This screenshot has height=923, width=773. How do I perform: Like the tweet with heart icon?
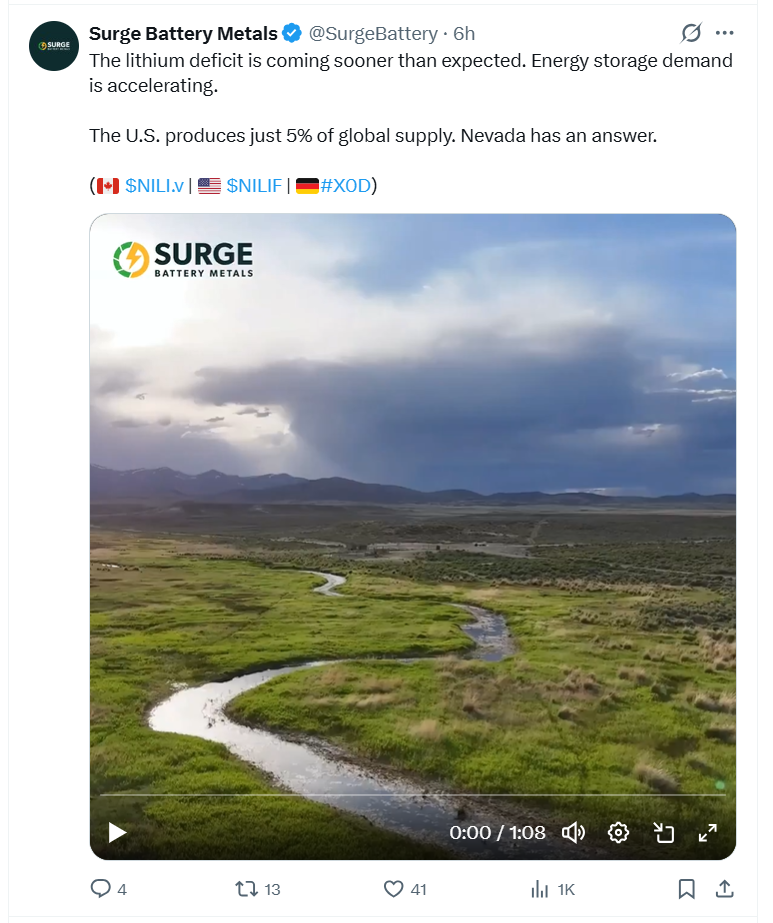(394, 888)
